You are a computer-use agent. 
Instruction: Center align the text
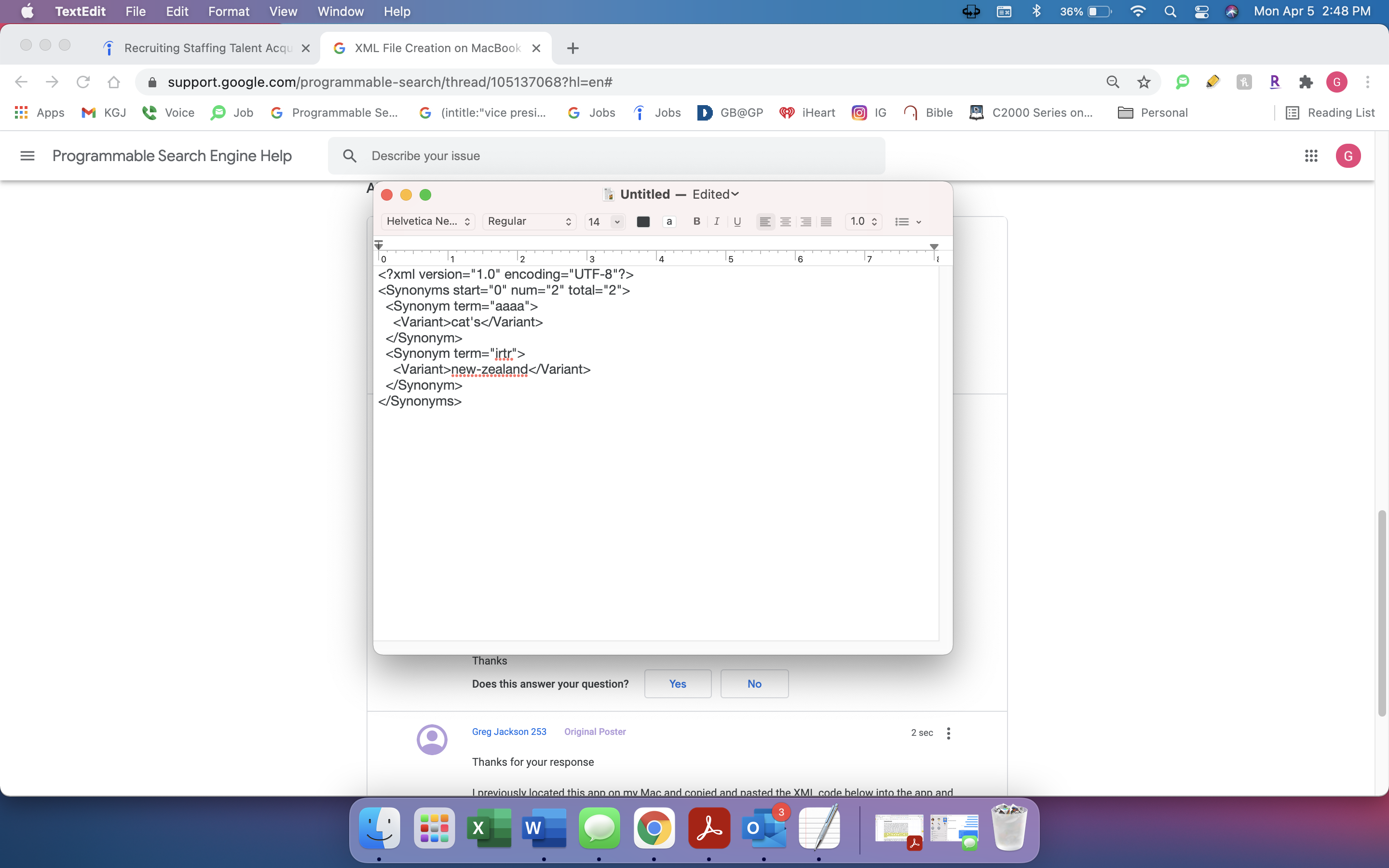coord(785,222)
